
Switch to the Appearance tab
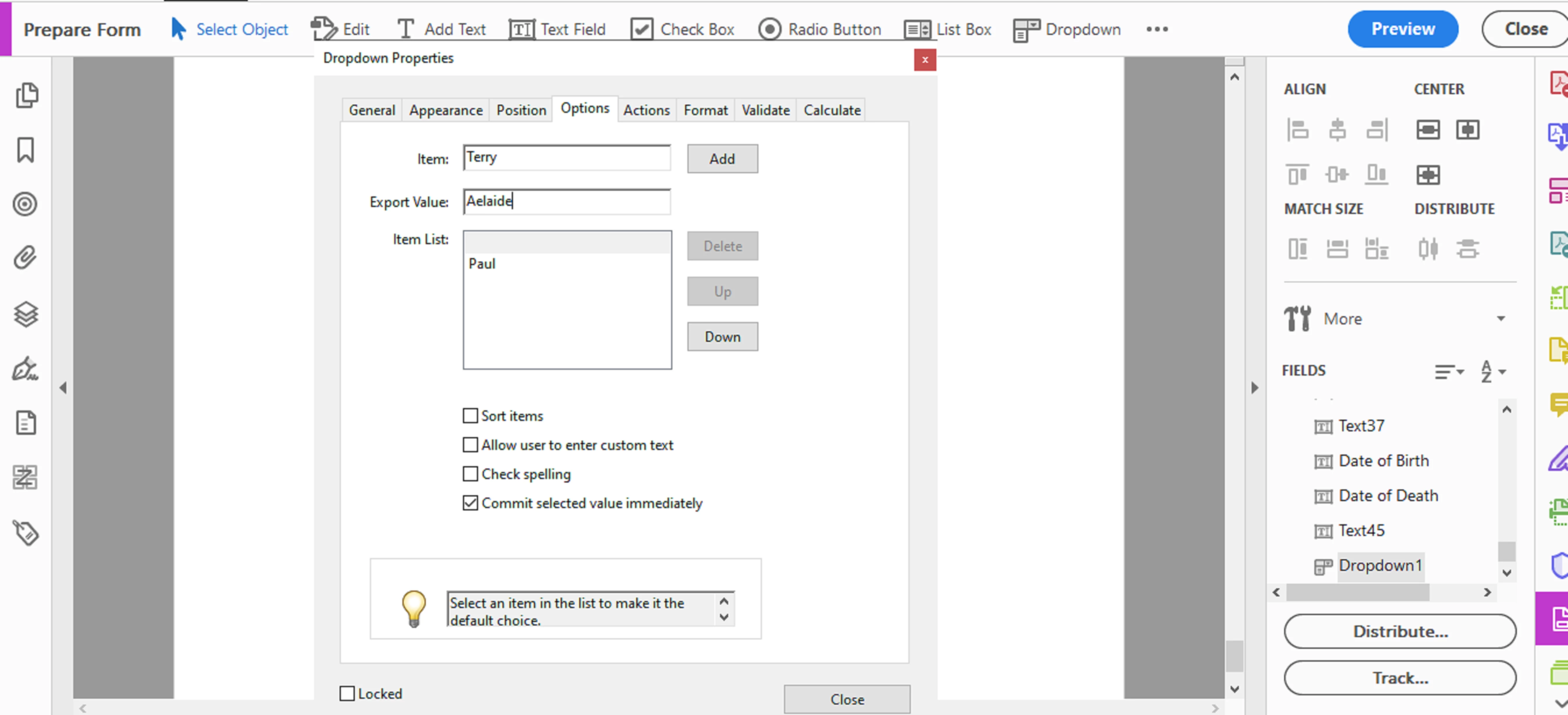446,110
